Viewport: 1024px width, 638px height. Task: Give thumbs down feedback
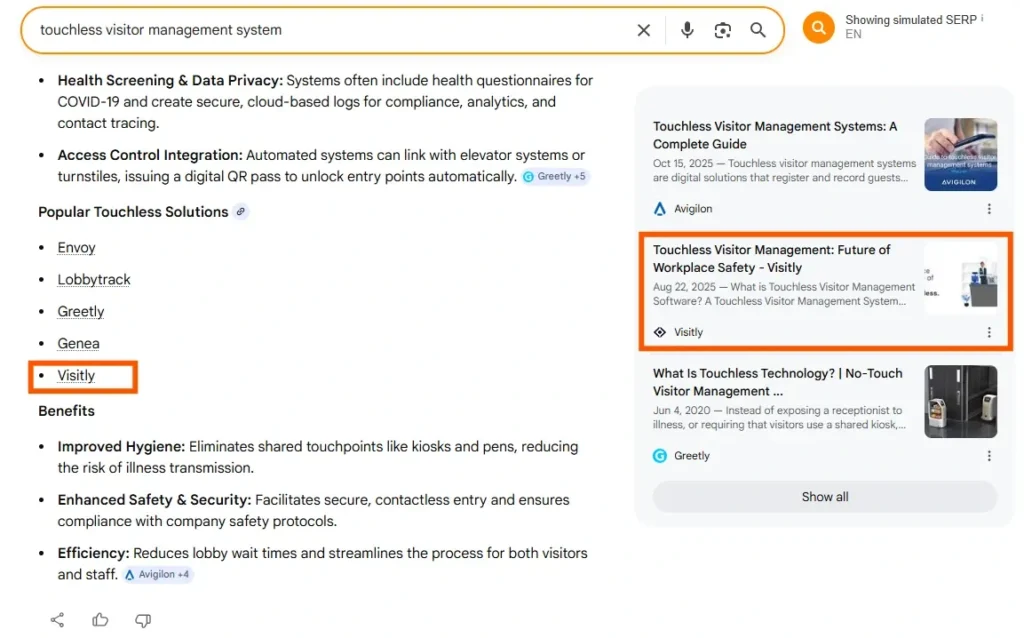143,620
